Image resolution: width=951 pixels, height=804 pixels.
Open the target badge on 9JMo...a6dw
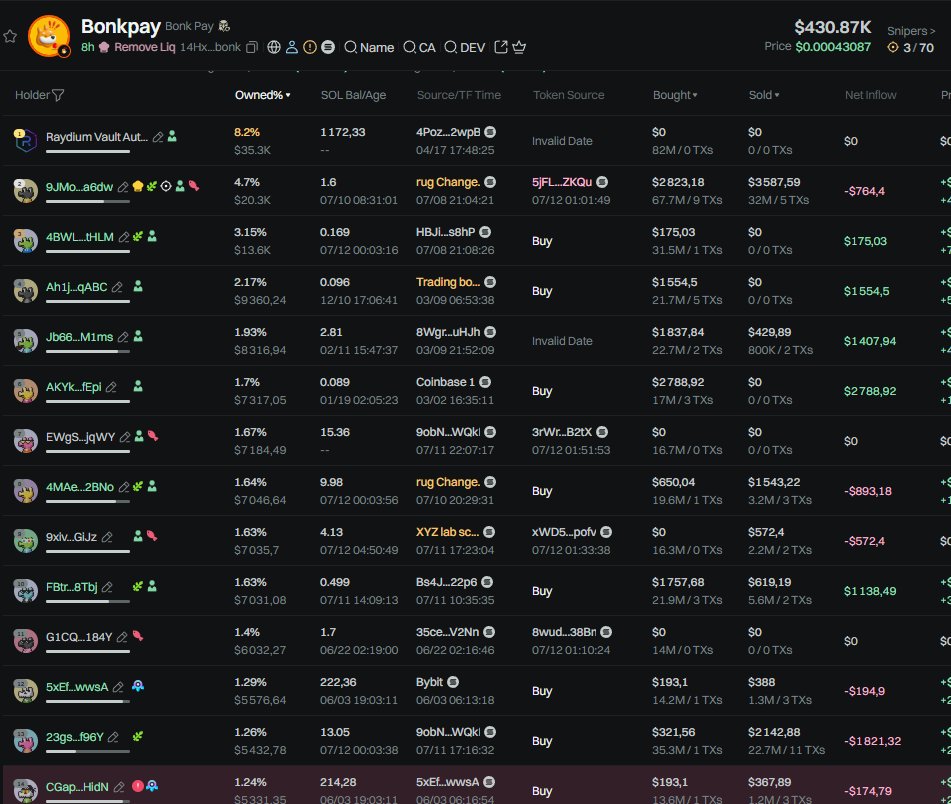coord(166,186)
